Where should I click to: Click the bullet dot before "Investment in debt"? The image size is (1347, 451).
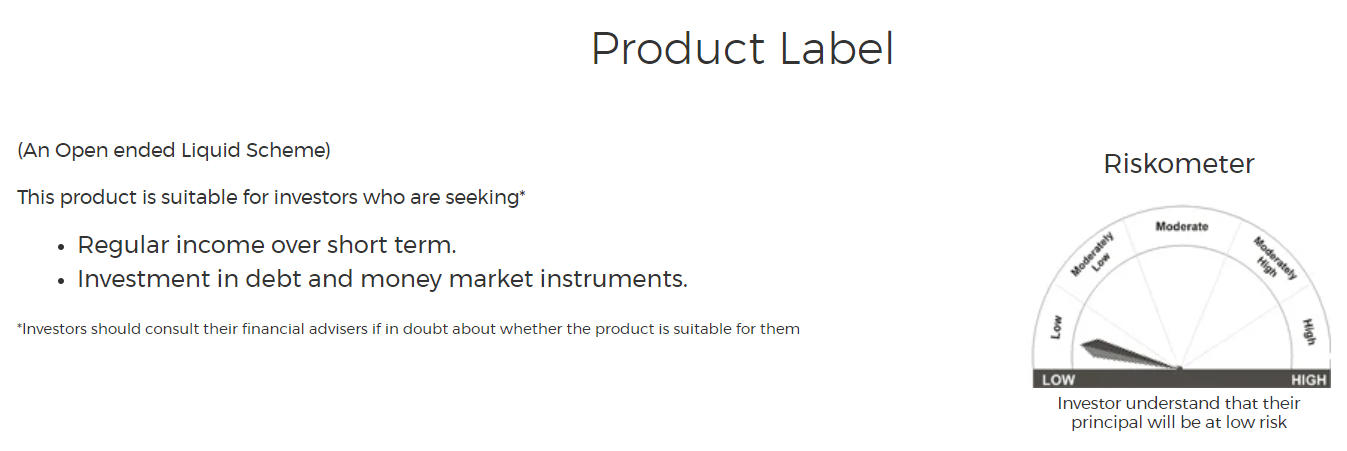pyautogui.click(x=62, y=281)
